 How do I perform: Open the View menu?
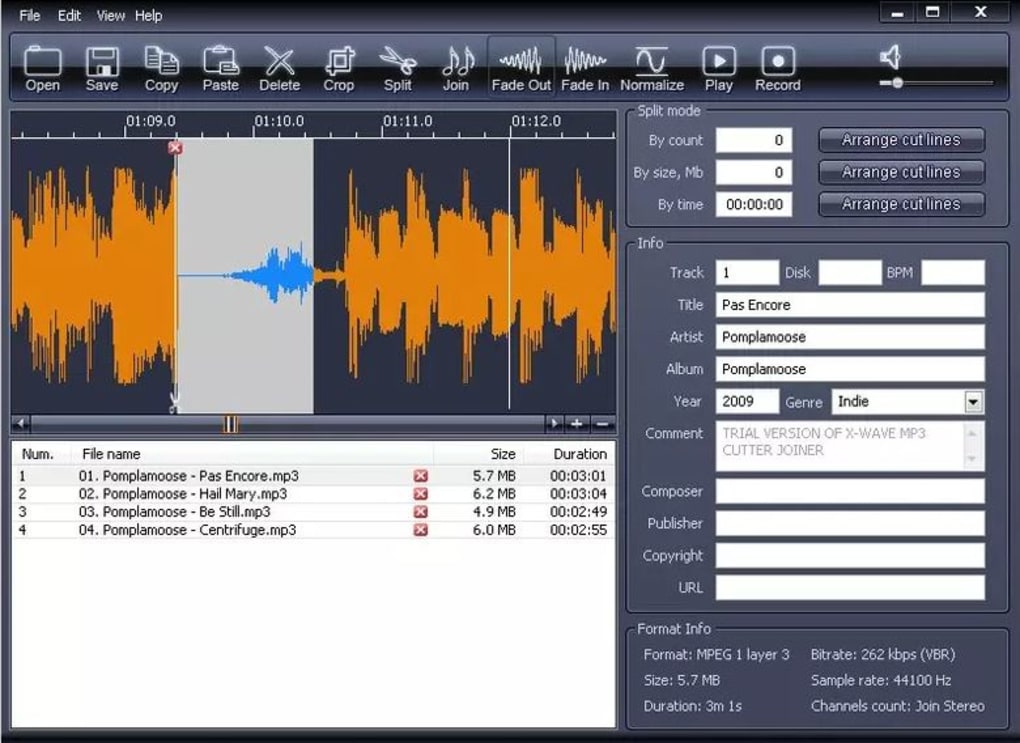coord(110,15)
